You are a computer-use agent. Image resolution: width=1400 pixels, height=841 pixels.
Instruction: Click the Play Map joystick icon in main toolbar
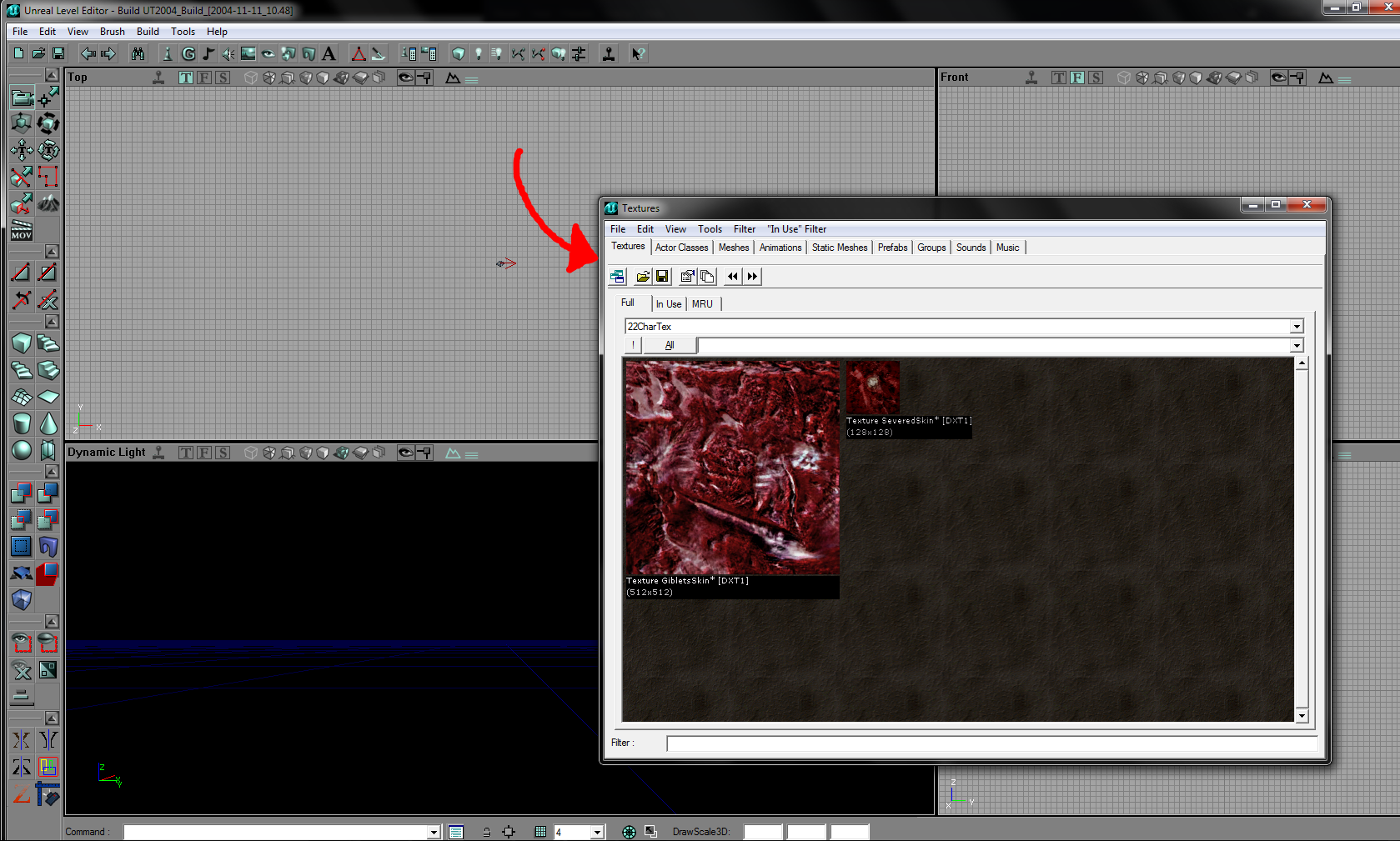pos(609,53)
